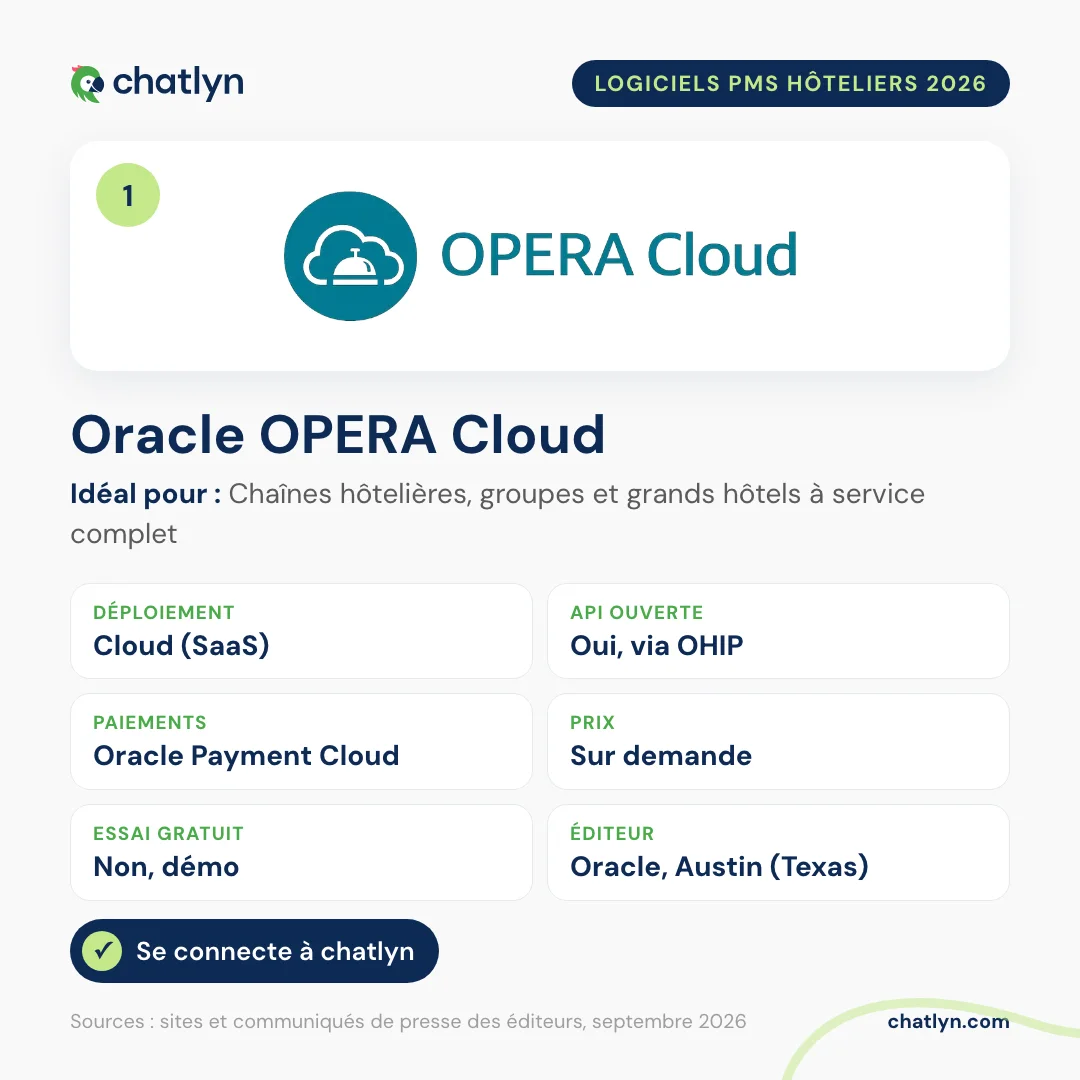Click the green checkmark icon
Screen dimensions: 1080x1080
click(x=103, y=951)
